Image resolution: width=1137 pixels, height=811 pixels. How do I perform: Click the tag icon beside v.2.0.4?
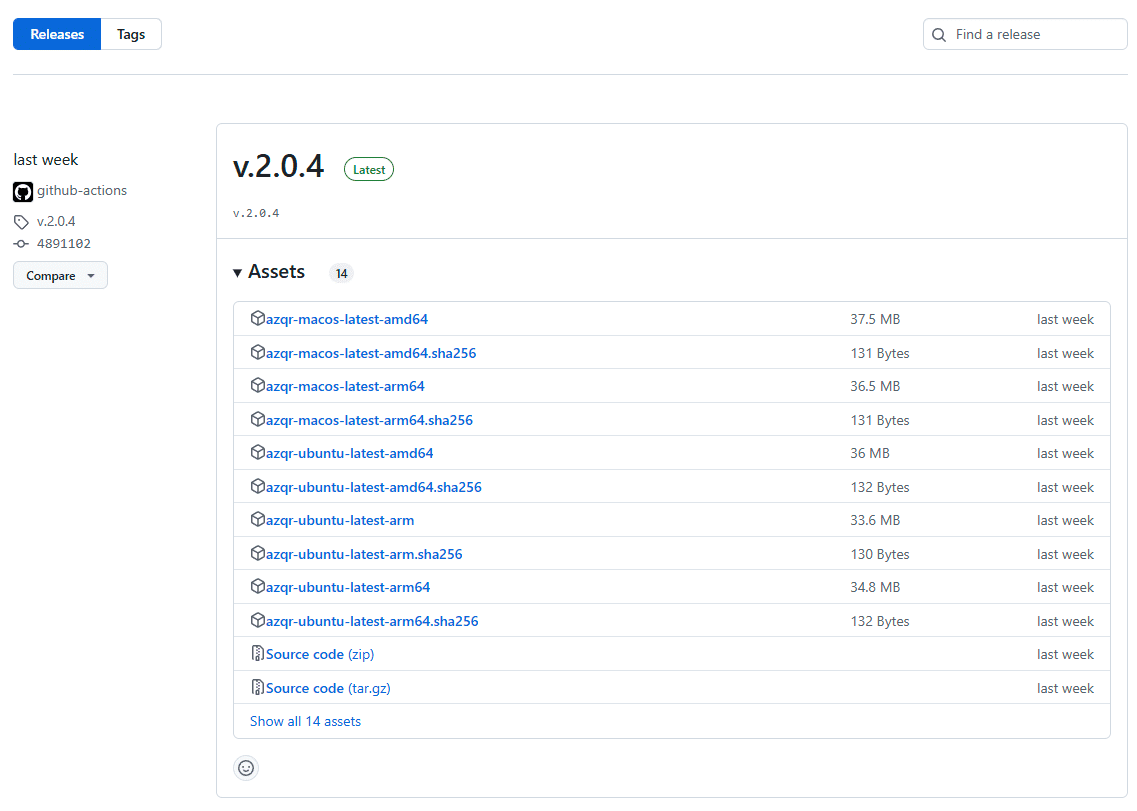[x=21, y=221]
